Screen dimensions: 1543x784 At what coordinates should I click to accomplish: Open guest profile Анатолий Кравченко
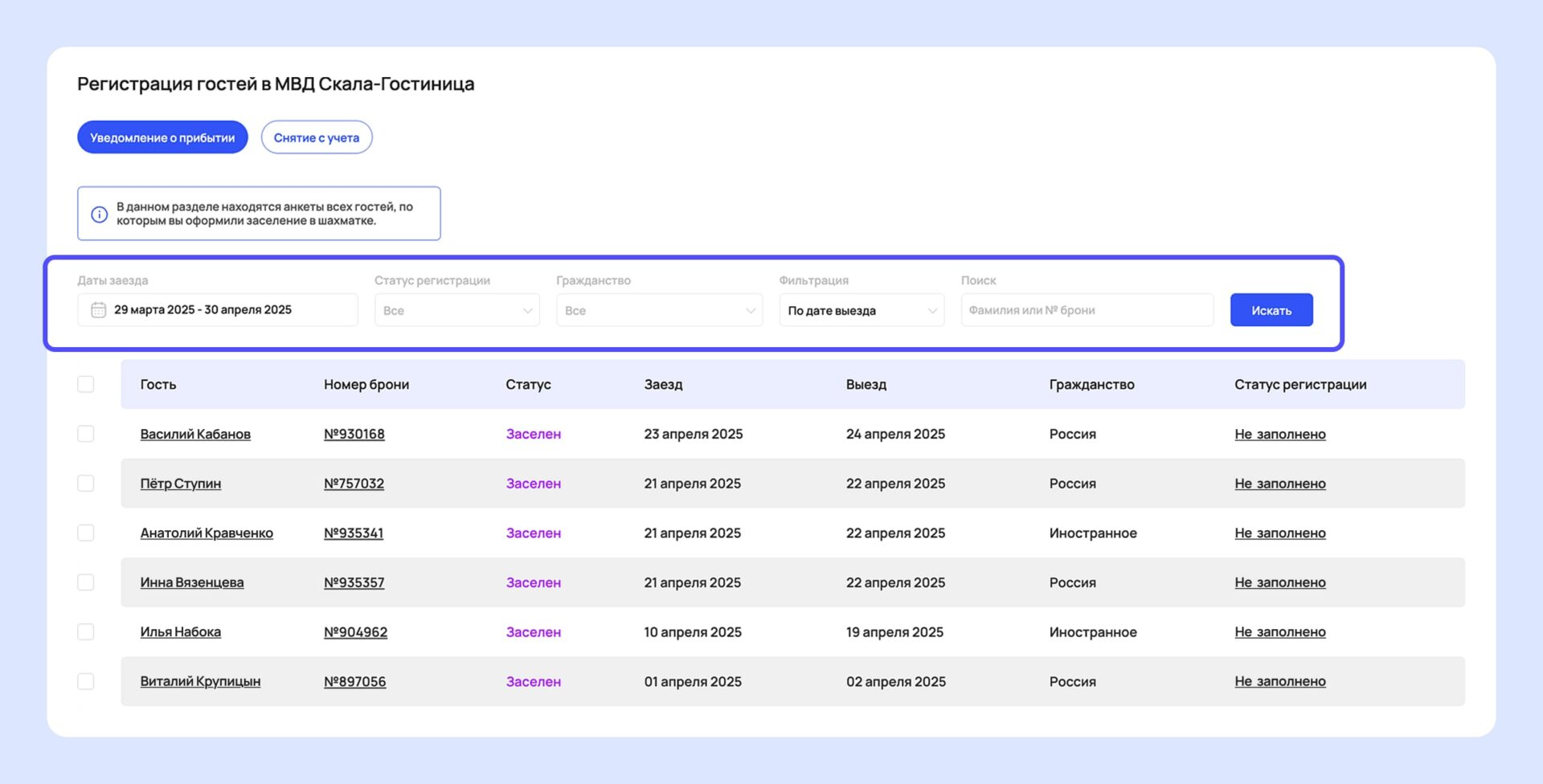(207, 533)
